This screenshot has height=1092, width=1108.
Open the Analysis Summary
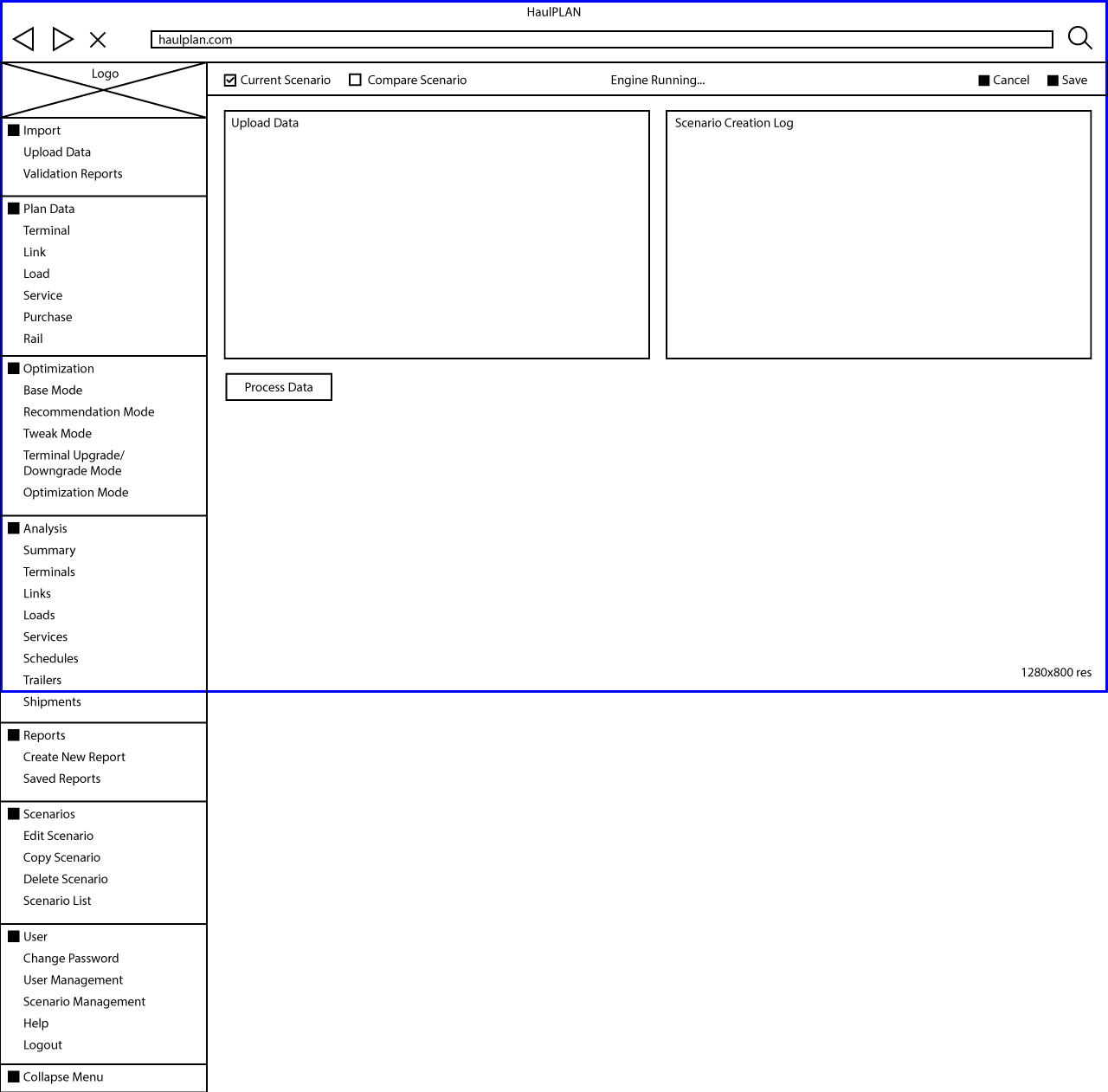tap(49, 551)
